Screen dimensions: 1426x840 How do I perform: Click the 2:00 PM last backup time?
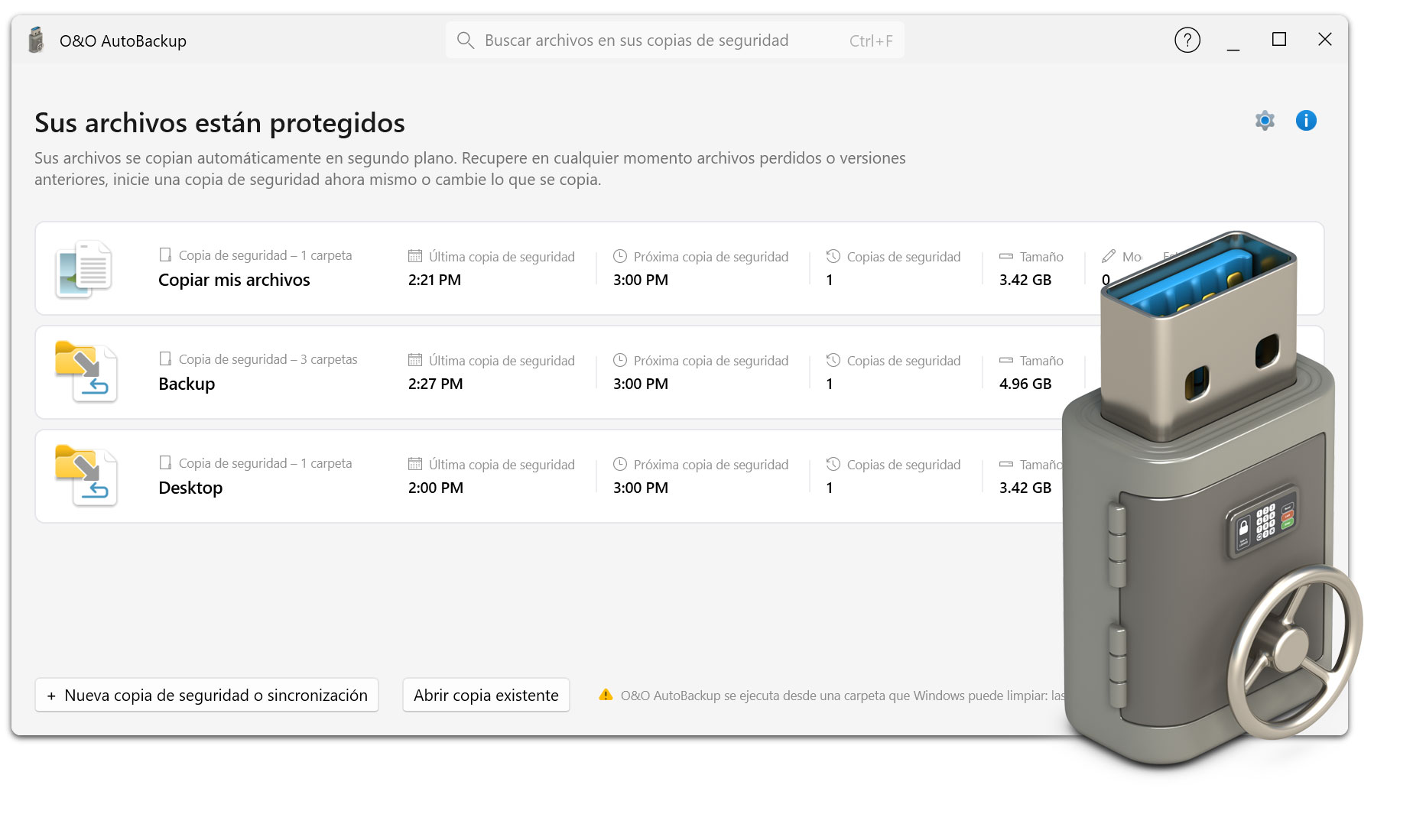(x=435, y=488)
